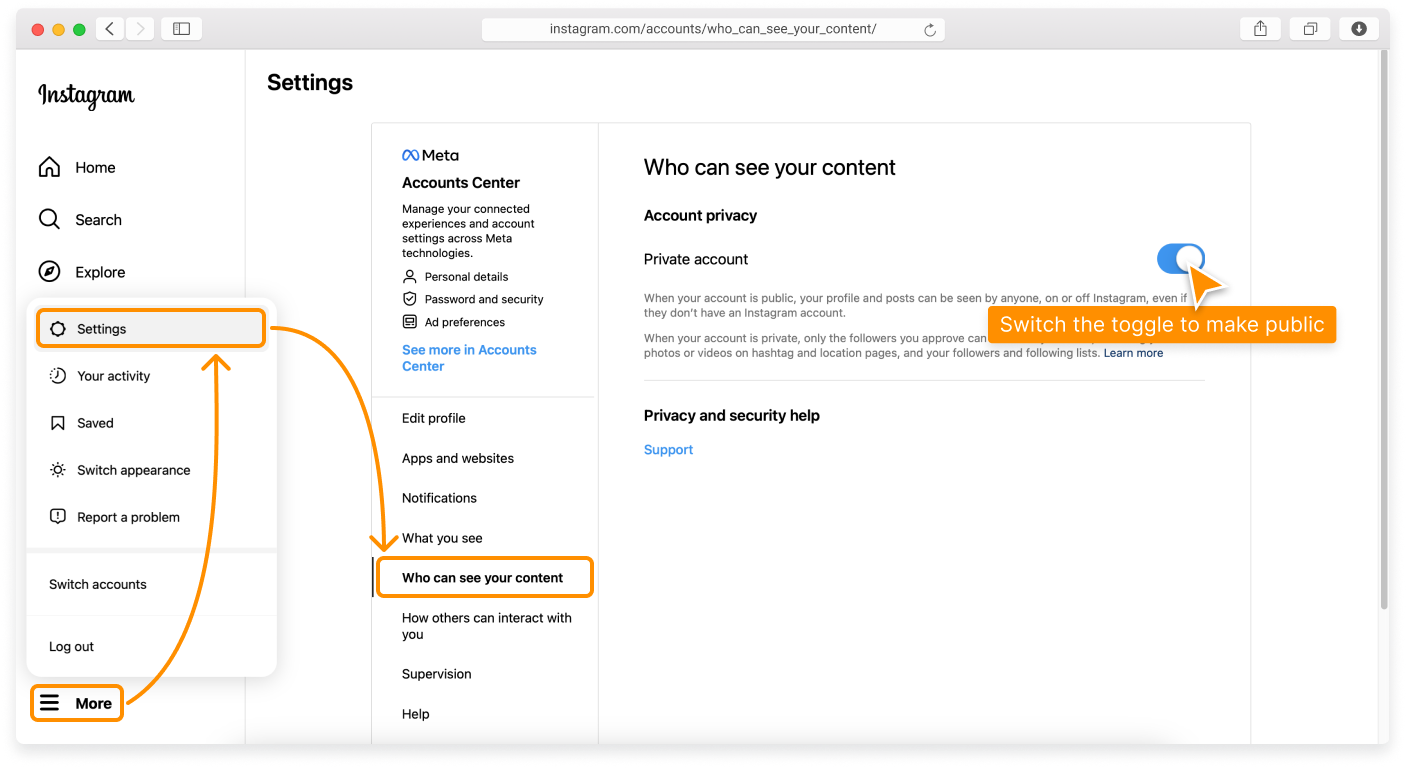Viewport: 1406px width, 768px height.
Task: Toggle the Private account switch
Action: pyautogui.click(x=1181, y=258)
